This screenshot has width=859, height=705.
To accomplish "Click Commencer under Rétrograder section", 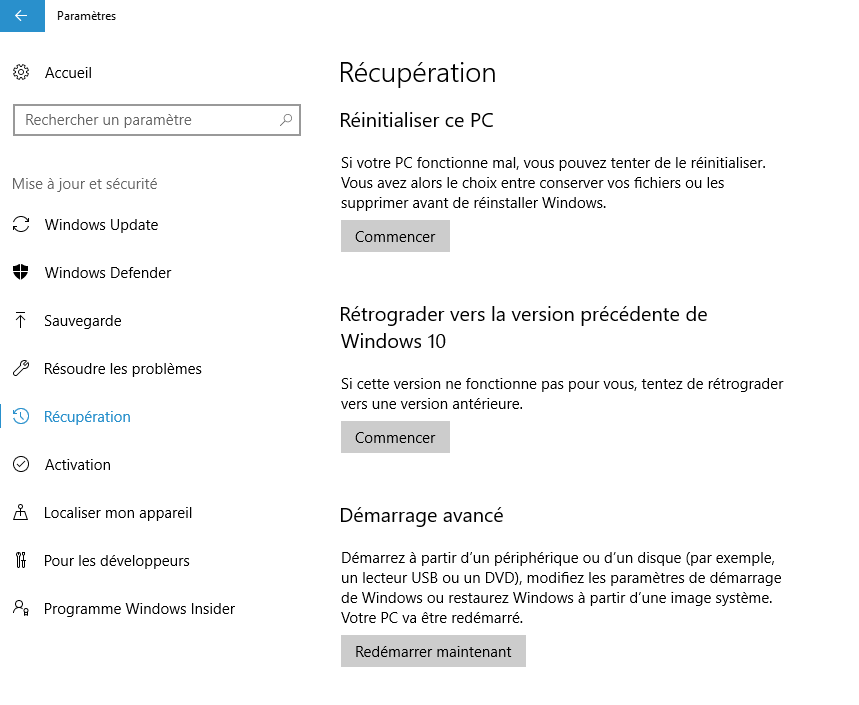I will (x=395, y=437).
